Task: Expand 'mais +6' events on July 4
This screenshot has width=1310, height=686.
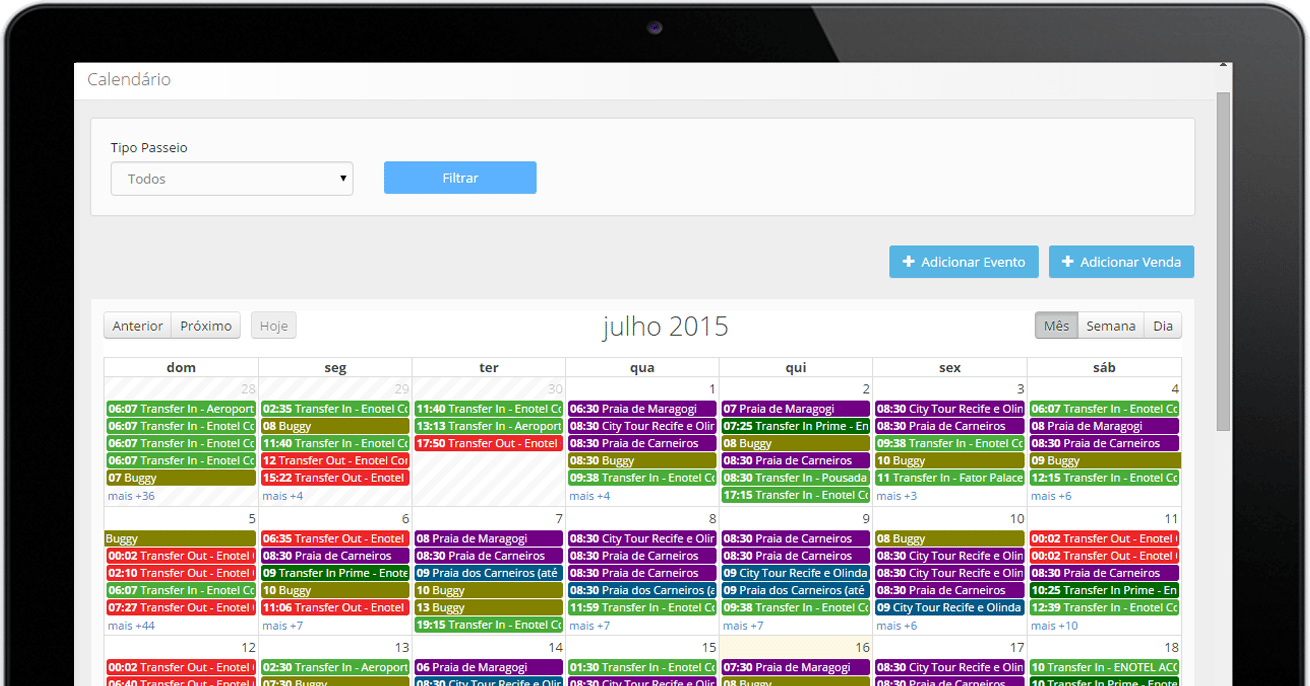Action: tap(1051, 496)
